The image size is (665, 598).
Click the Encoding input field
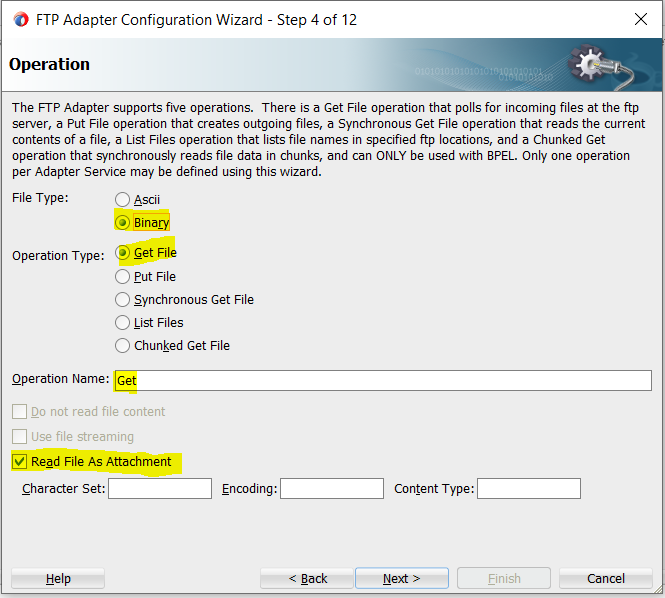(331, 489)
